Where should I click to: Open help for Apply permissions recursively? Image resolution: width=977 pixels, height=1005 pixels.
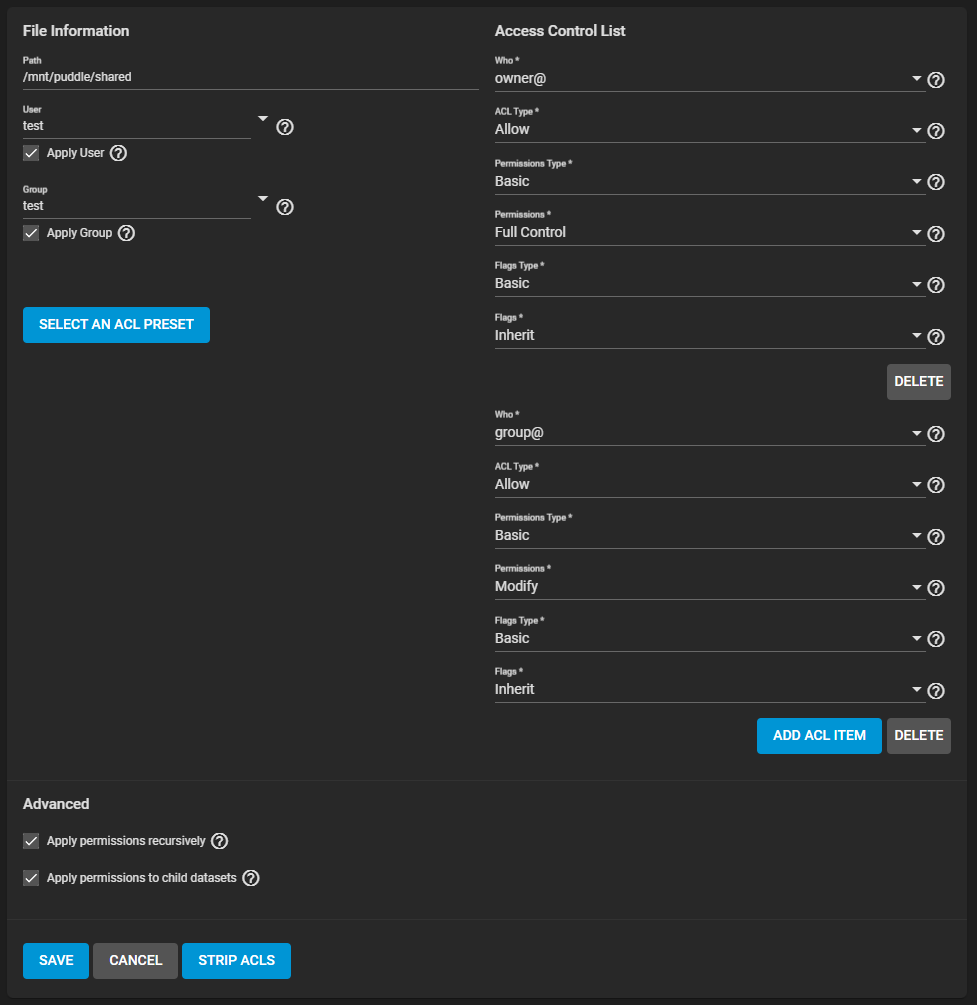tap(219, 841)
